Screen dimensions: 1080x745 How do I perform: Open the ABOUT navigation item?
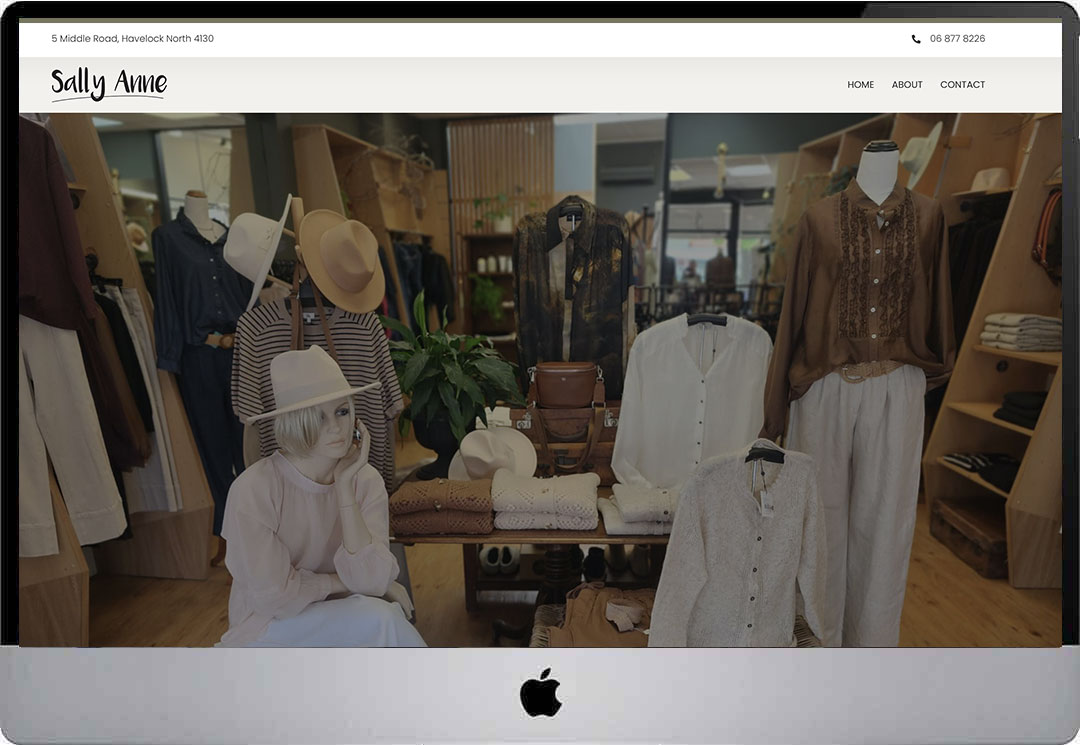pyautogui.click(x=907, y=84)
